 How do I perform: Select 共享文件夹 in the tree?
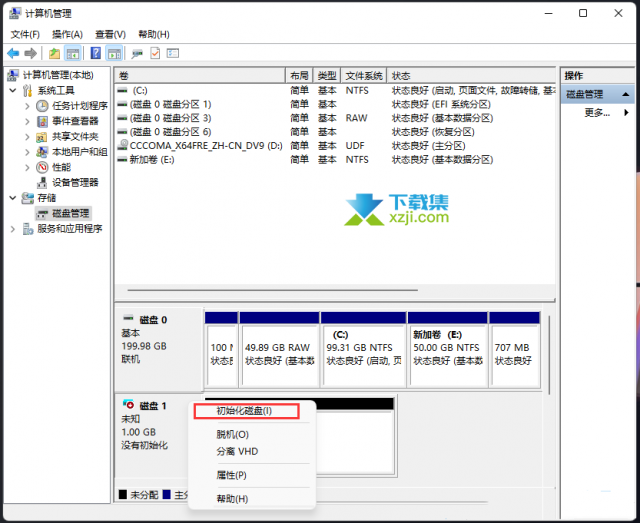pos(75,136)
